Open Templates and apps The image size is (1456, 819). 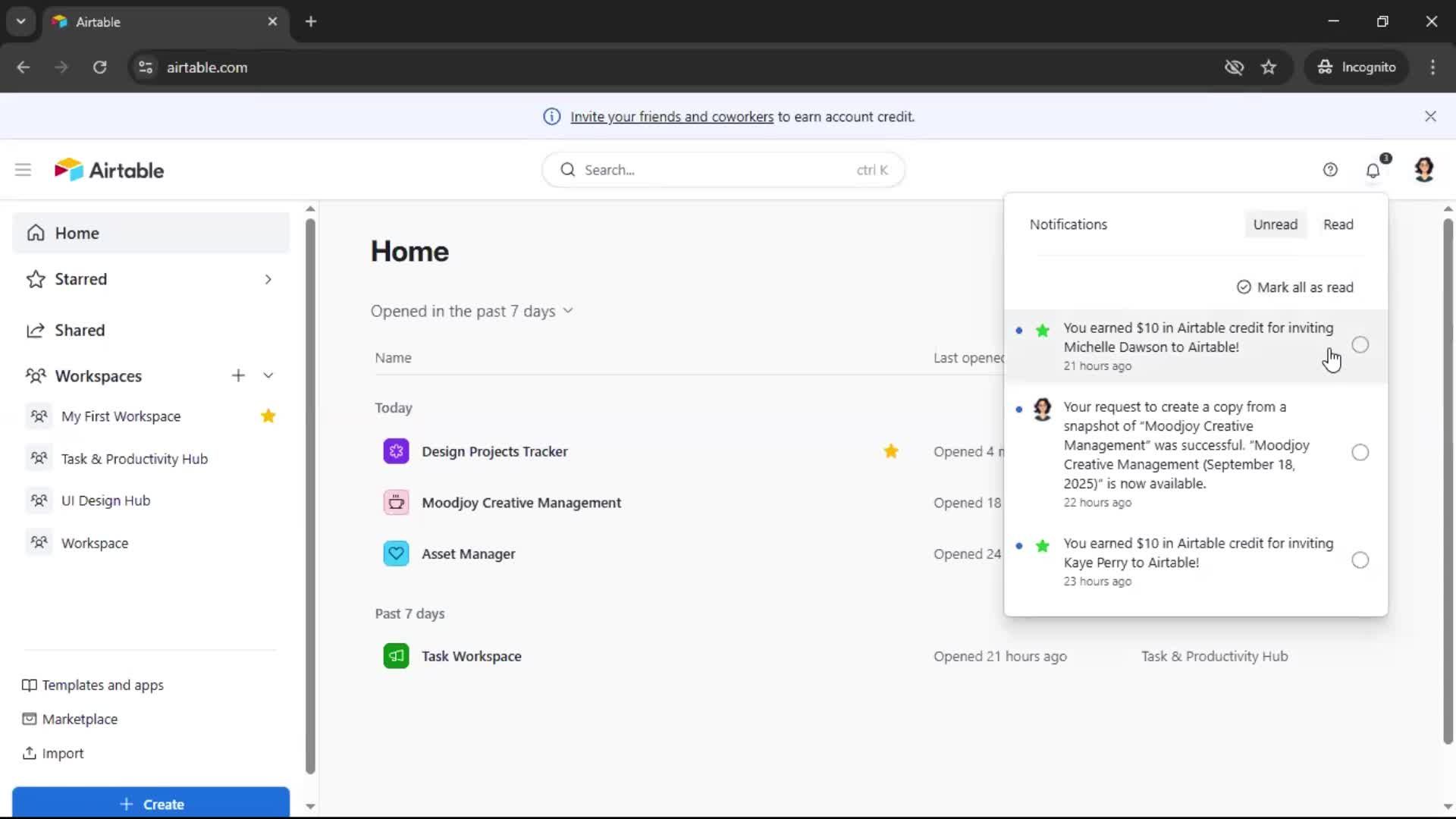[93, 685]
